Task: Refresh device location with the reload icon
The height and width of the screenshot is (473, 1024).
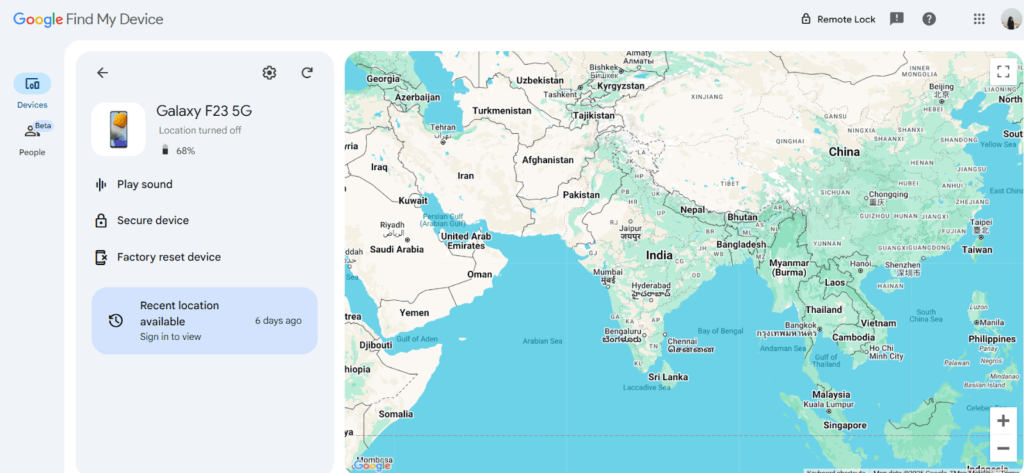Action: [x=307, y=73]
